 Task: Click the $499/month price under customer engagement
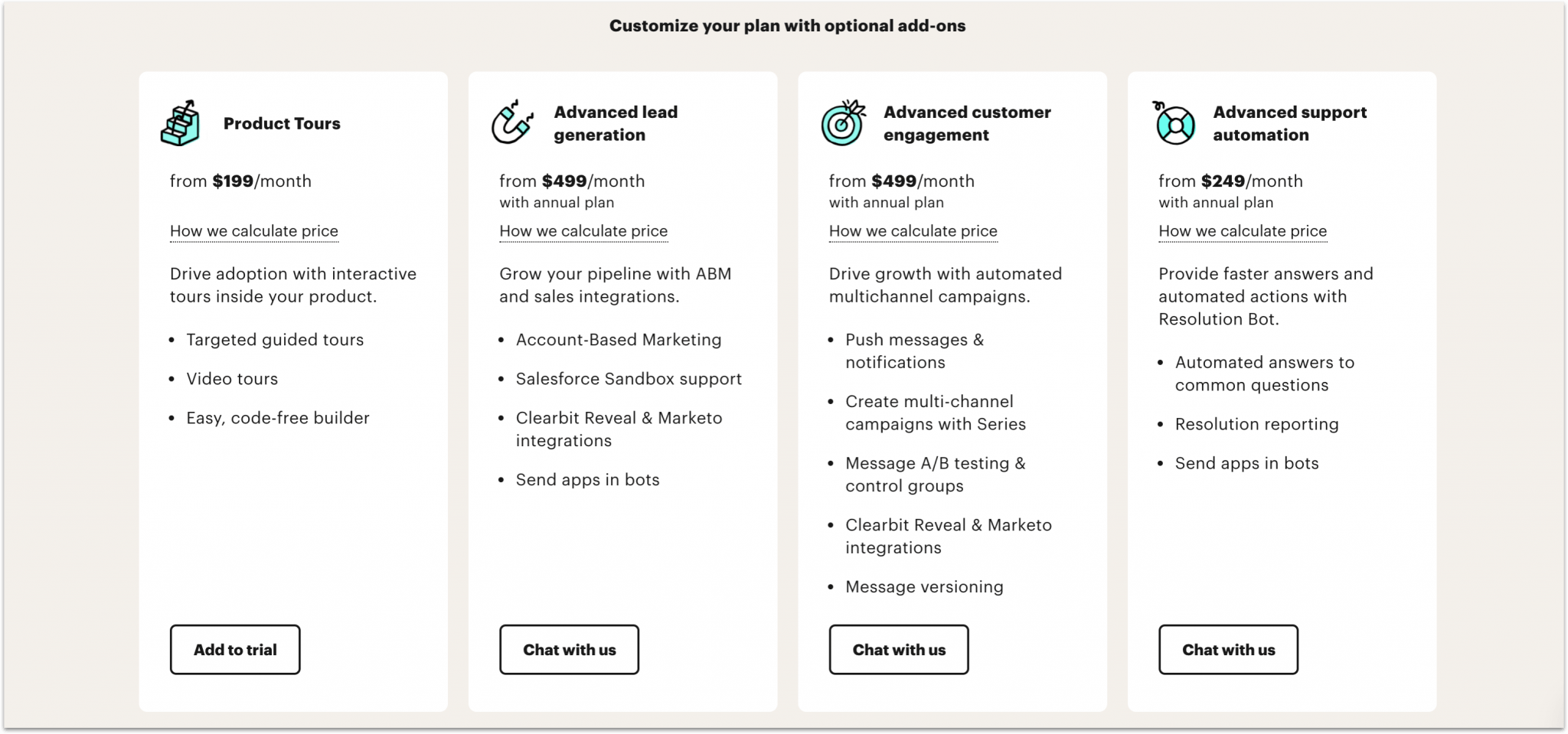tap(900, 181)
